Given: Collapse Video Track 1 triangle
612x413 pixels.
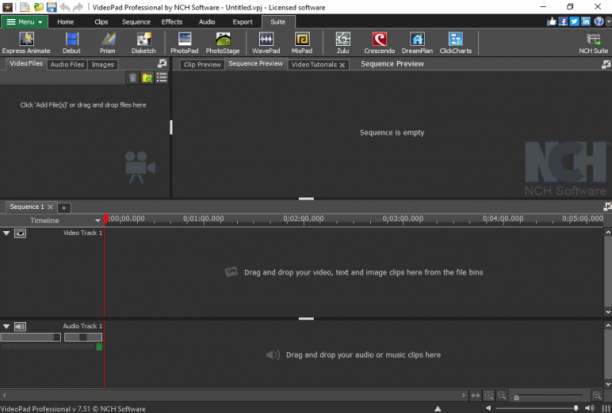Looking at the screenshot, I should pyautogui.click(x=6, y=233).
